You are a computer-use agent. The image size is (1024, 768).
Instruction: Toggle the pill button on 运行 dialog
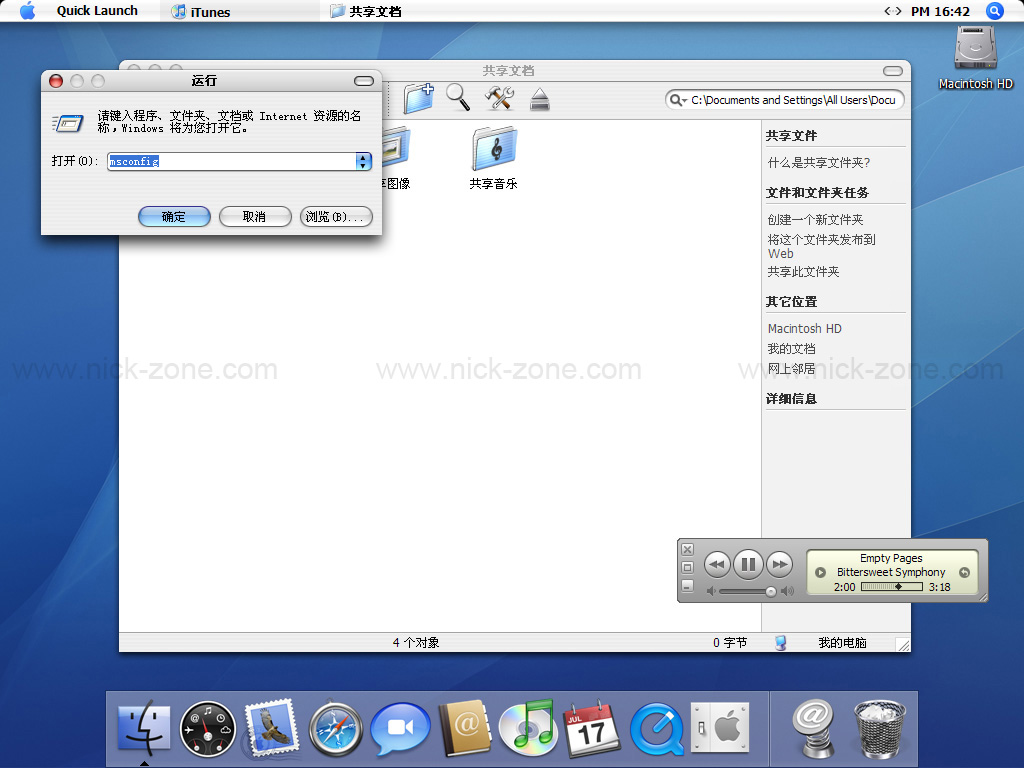pyautogui.click(x=364, y=81)
